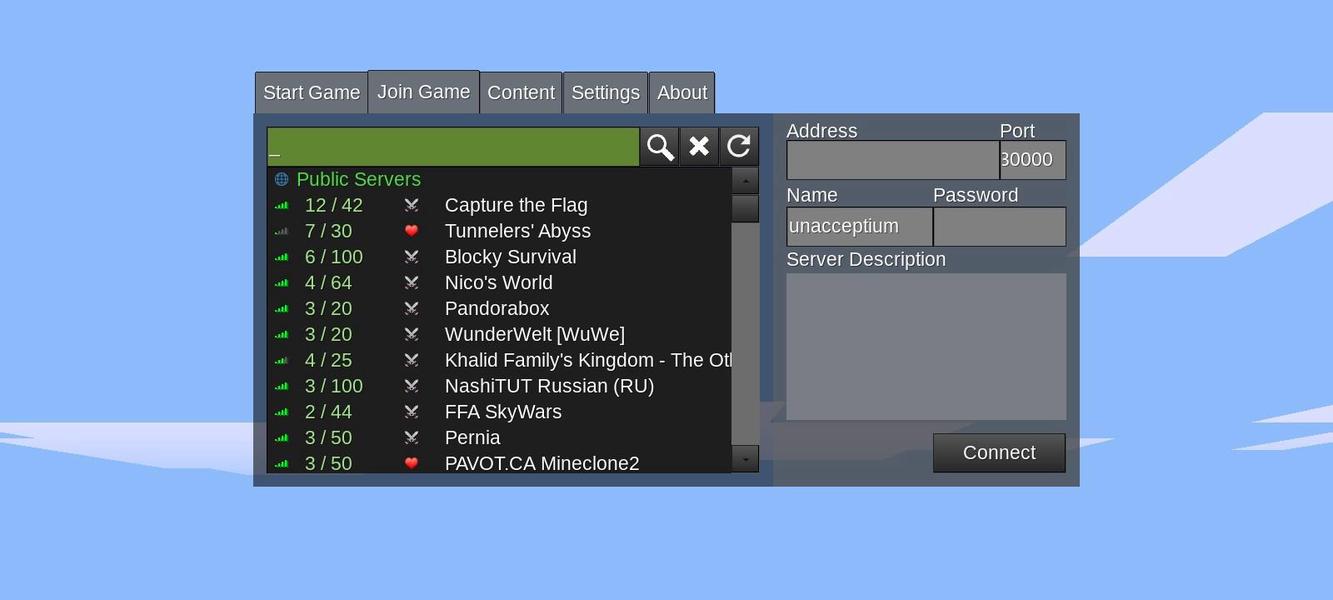Select the Nico's World server
Screen dimensions: 1333x600
pos(498,283)
